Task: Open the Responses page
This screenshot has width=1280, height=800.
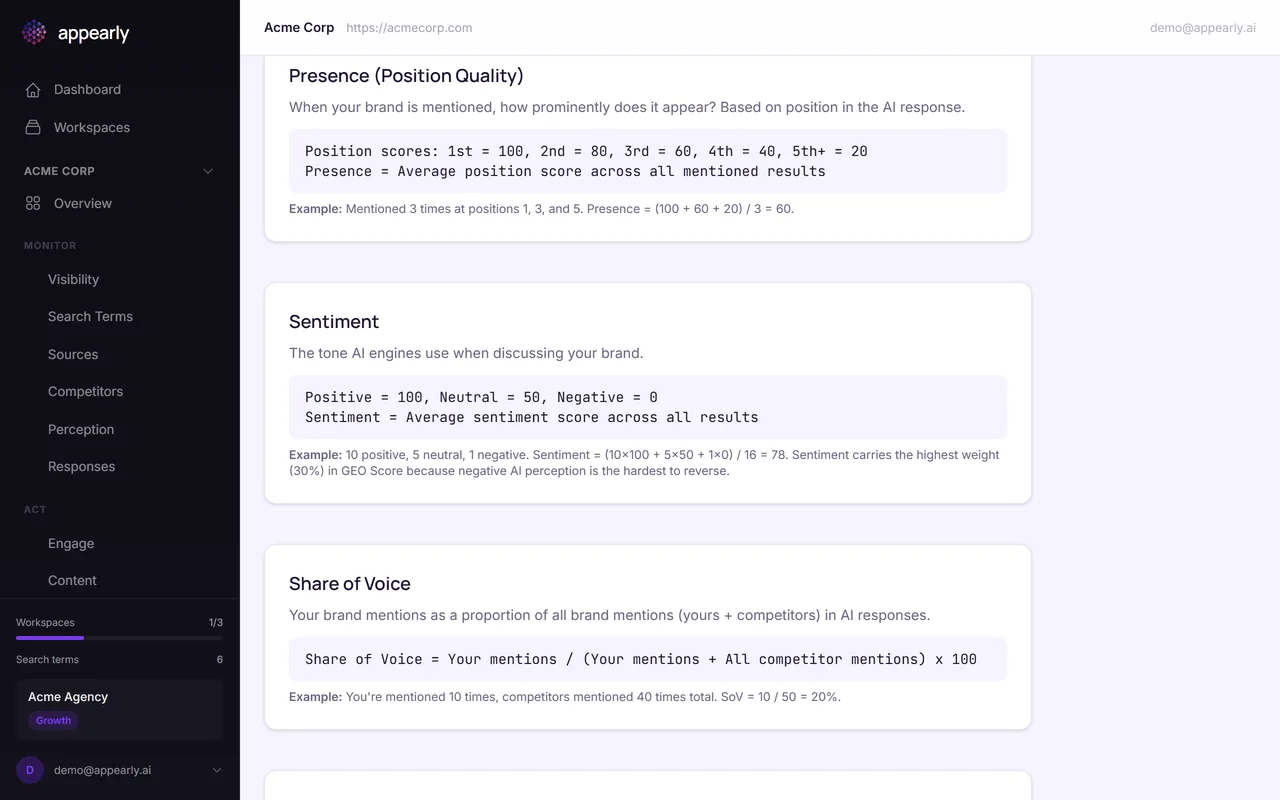Action: tap(81, 466)
